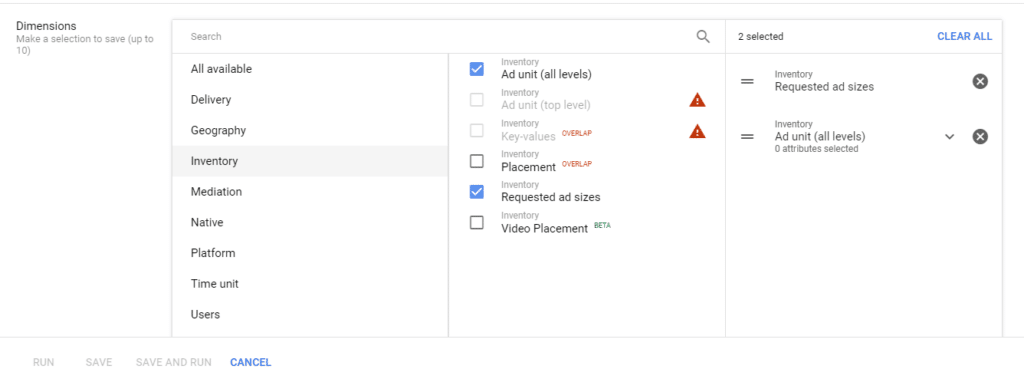The width and height of the screenshot is (1024, 379).
Task: Uncheck the Requested ad sizes checkbox
Action: (477, 191)
